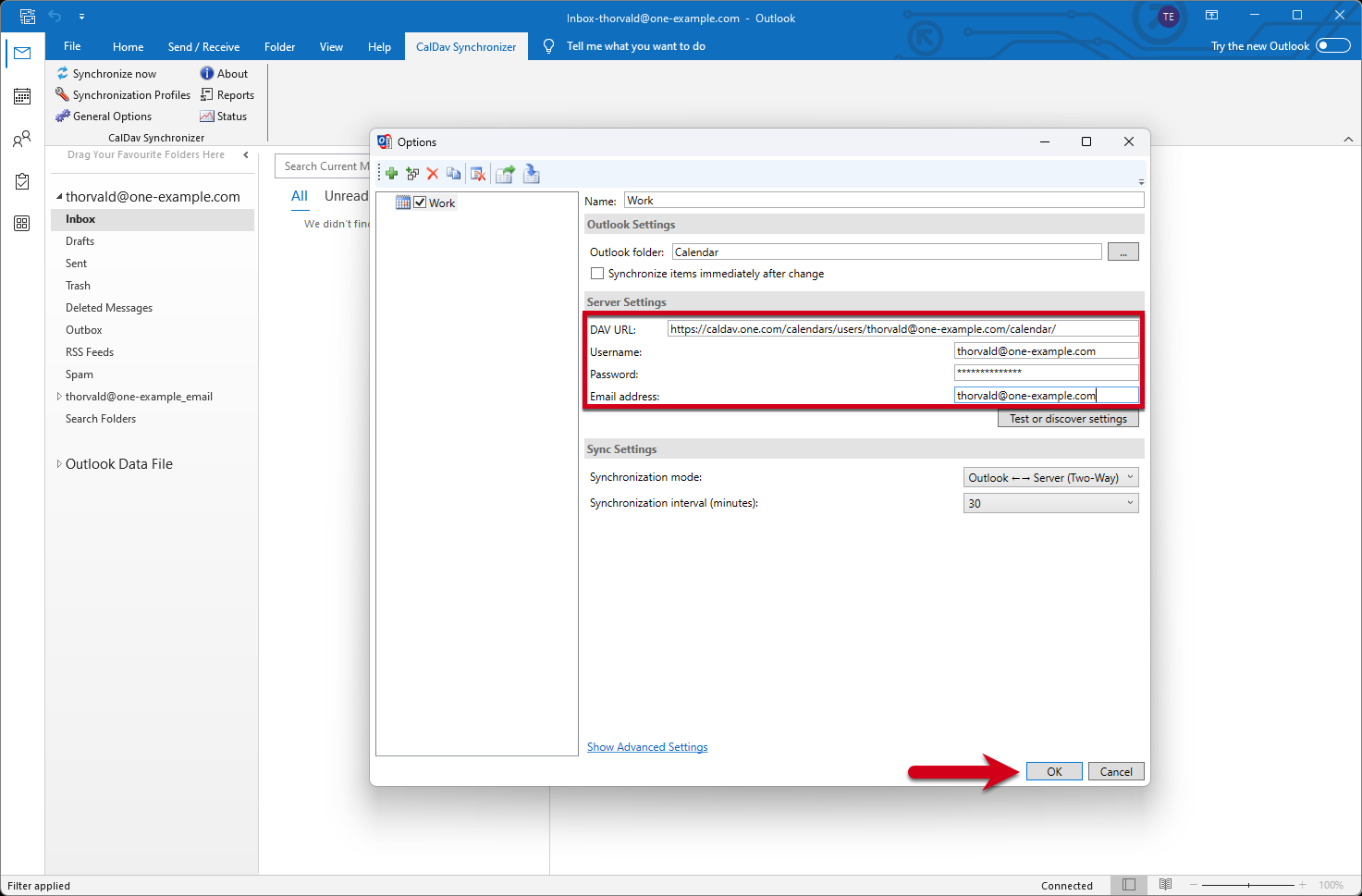Copy the selected profile icon
The width and height of the screenshot is (1362, 896).
(453, 174)
